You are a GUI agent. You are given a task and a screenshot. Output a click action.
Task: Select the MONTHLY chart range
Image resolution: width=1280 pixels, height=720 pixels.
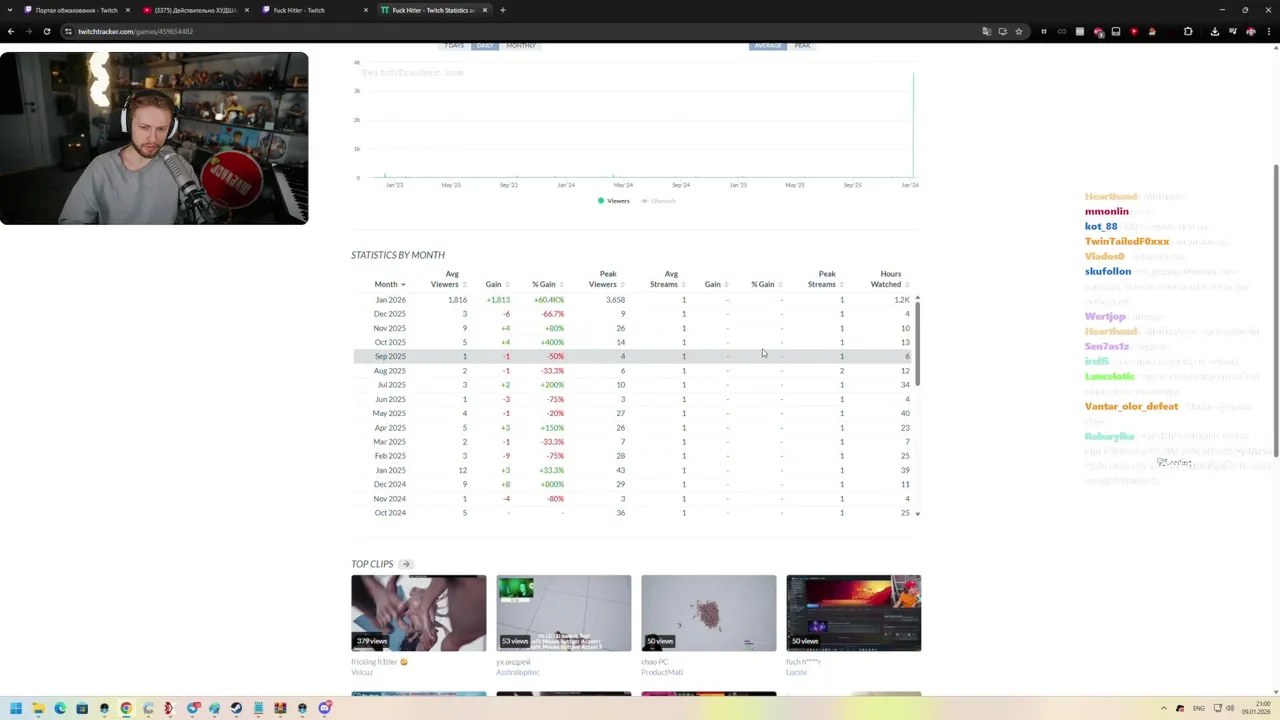(x=521, y=46)
